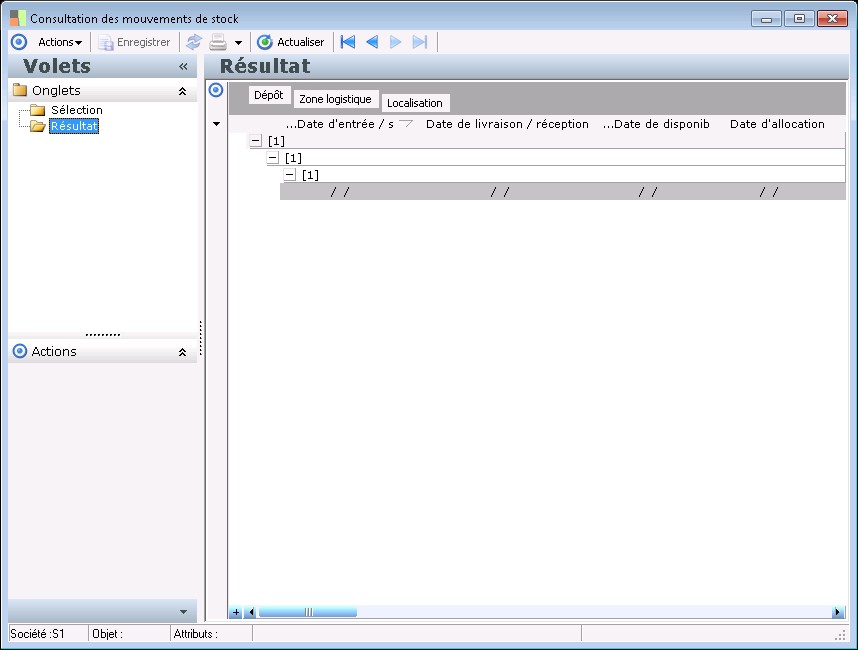Go to the previous record
This screenshot has width=858, height=650.
372,42
